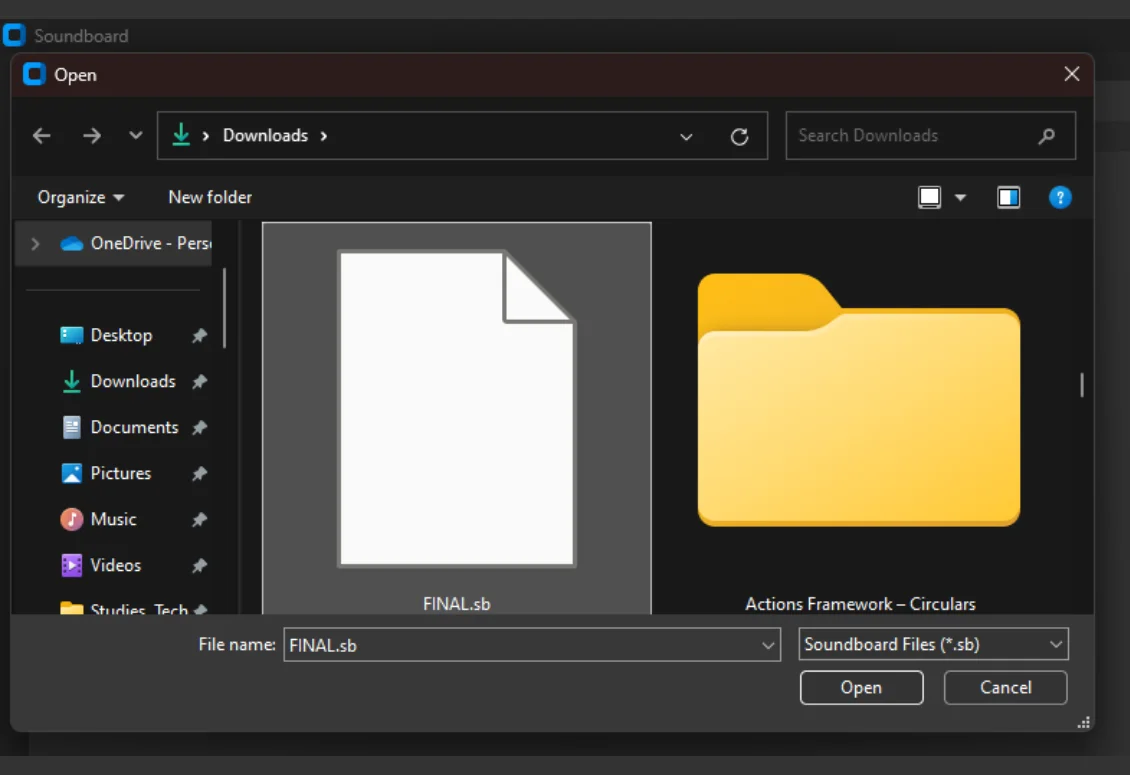Go forward using the right arrow

coord(92,136)
